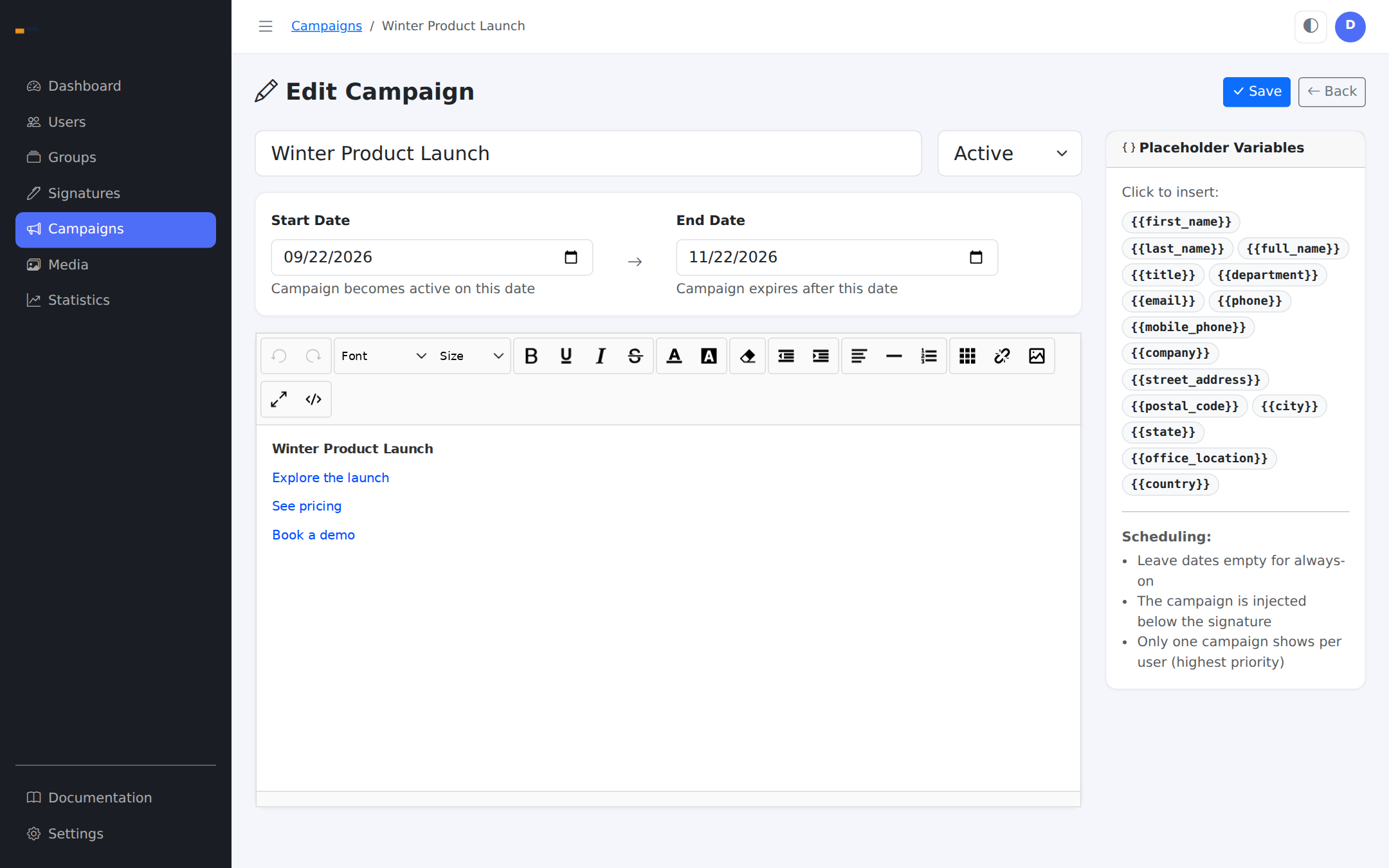1389x868 pixels.
Task: Insert the {{first_name}} placeholder
Action: pos(1181,222)
